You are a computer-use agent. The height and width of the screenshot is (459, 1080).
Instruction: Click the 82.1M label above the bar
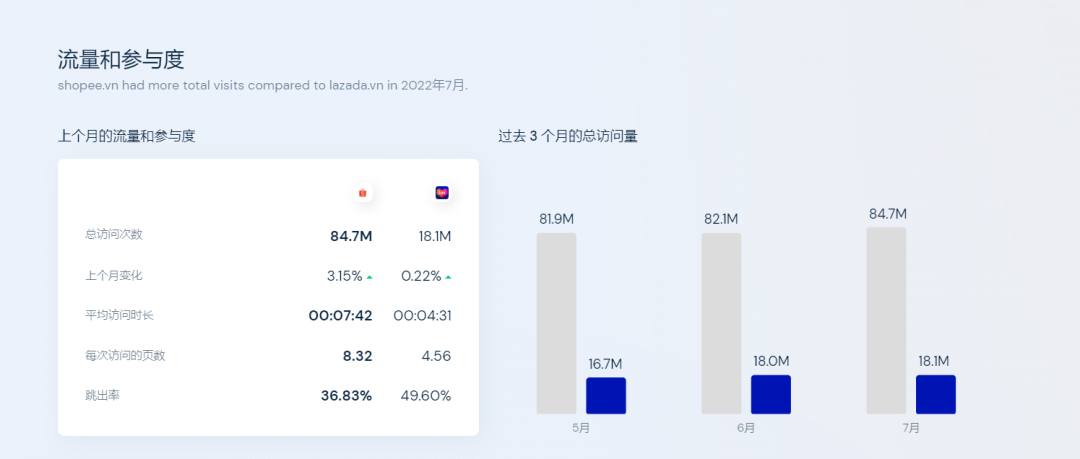coord(721,219)
